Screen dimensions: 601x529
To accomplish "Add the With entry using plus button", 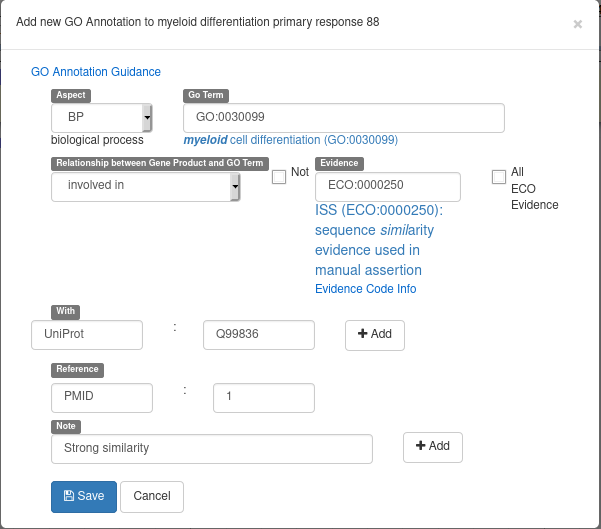I will point(375,335).
